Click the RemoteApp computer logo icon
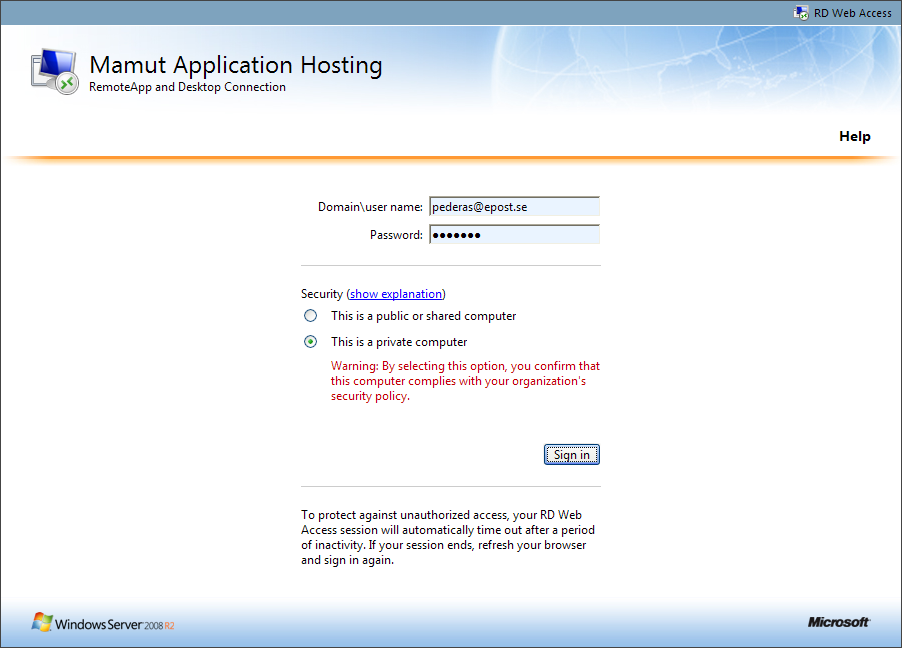The height and width of the screenshot is (648, 902). [x=55, y=71]
